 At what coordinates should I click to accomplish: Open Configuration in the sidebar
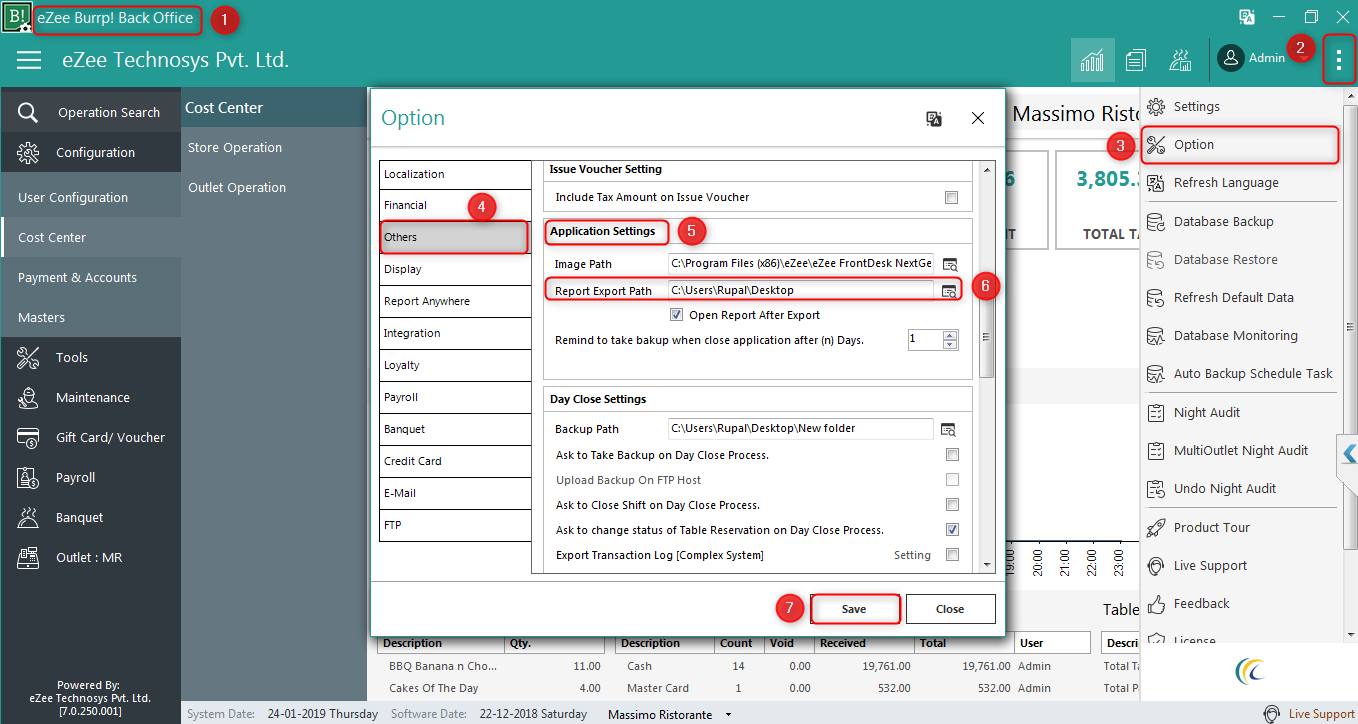tap(90, 152)
